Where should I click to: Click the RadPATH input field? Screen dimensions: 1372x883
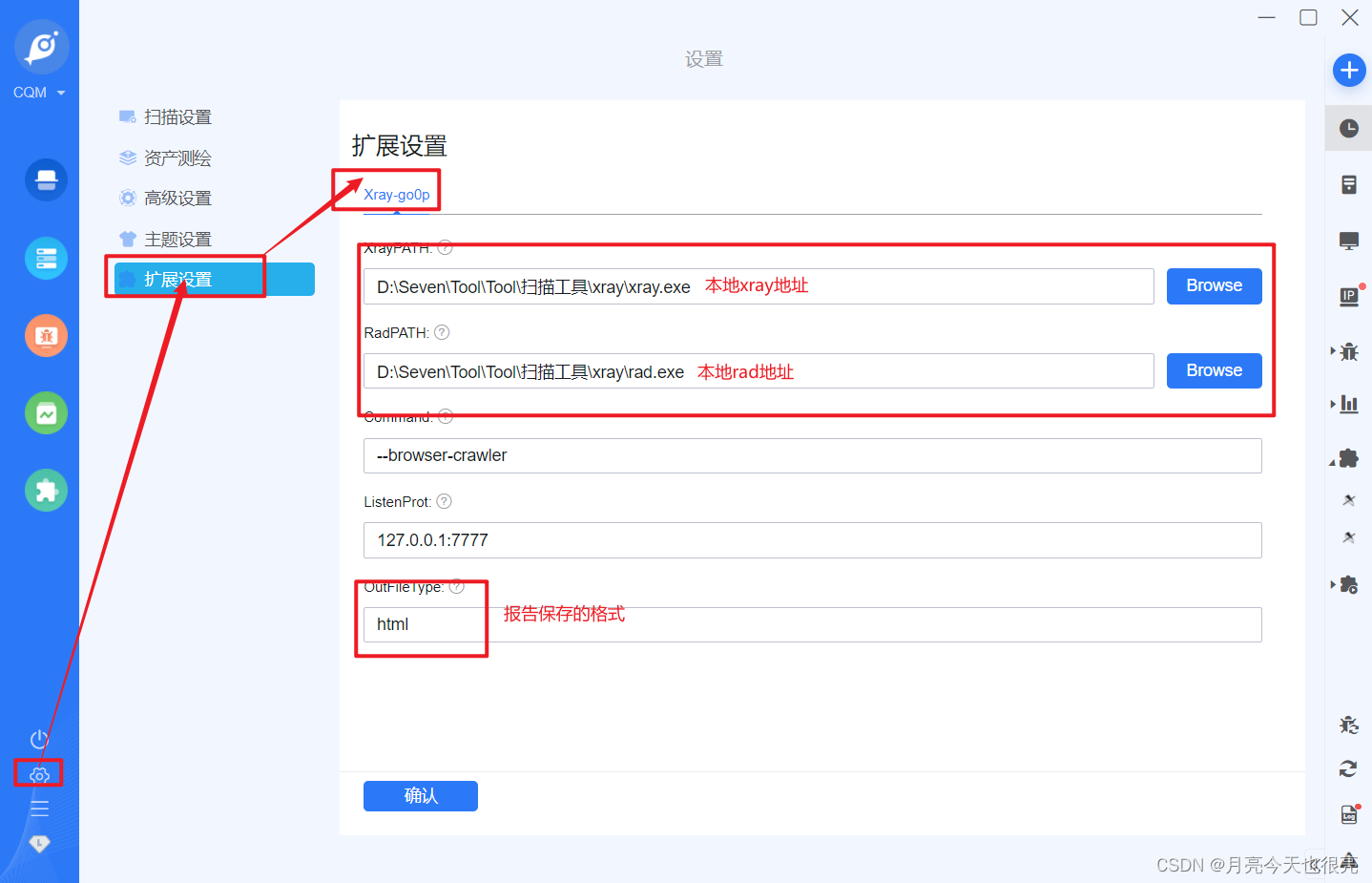759,371
